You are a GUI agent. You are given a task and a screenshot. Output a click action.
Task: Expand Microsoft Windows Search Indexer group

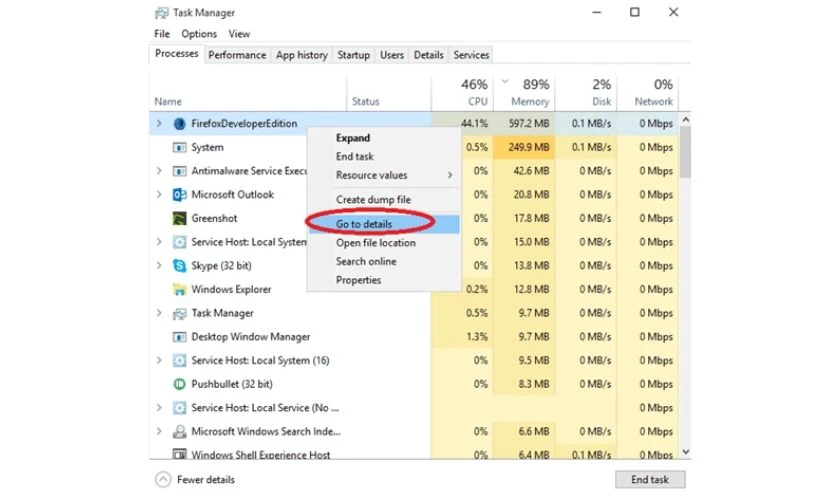pyautogui.click(x=159, y=431)
